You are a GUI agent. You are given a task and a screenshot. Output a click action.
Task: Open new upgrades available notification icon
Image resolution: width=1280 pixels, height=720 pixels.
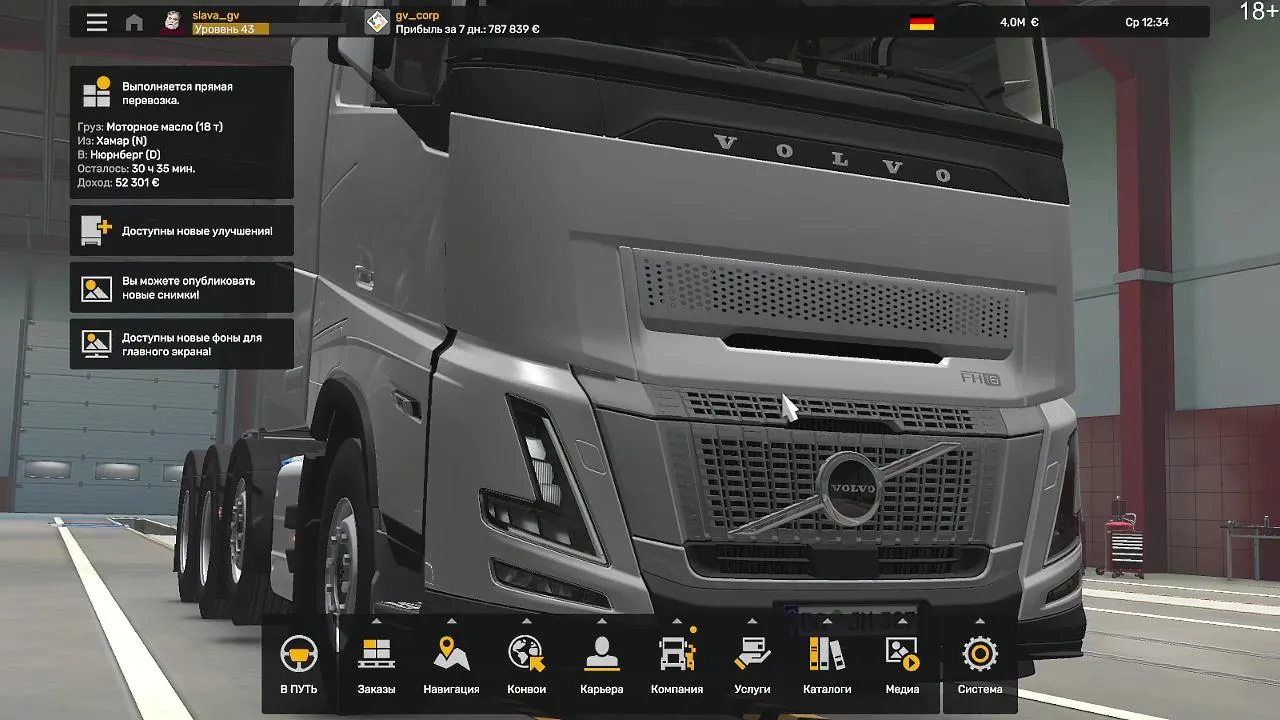[97, 231]
